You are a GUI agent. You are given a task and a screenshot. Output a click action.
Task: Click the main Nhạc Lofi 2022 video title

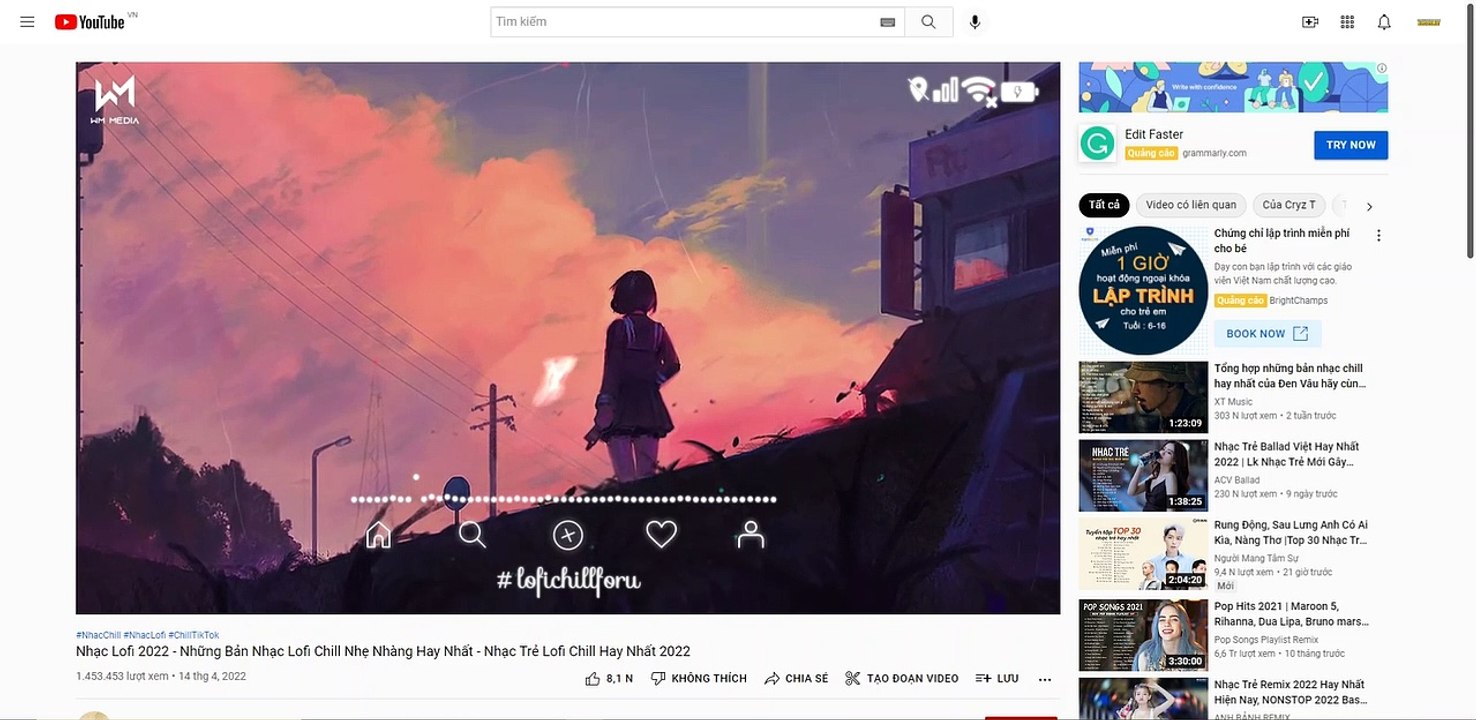tap(383, 651)
